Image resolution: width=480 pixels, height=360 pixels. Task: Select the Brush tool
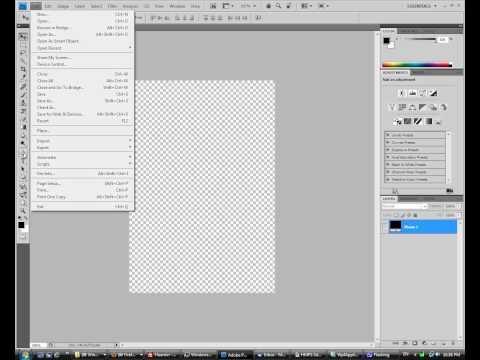pyautogui.click(x=23, y=94)
